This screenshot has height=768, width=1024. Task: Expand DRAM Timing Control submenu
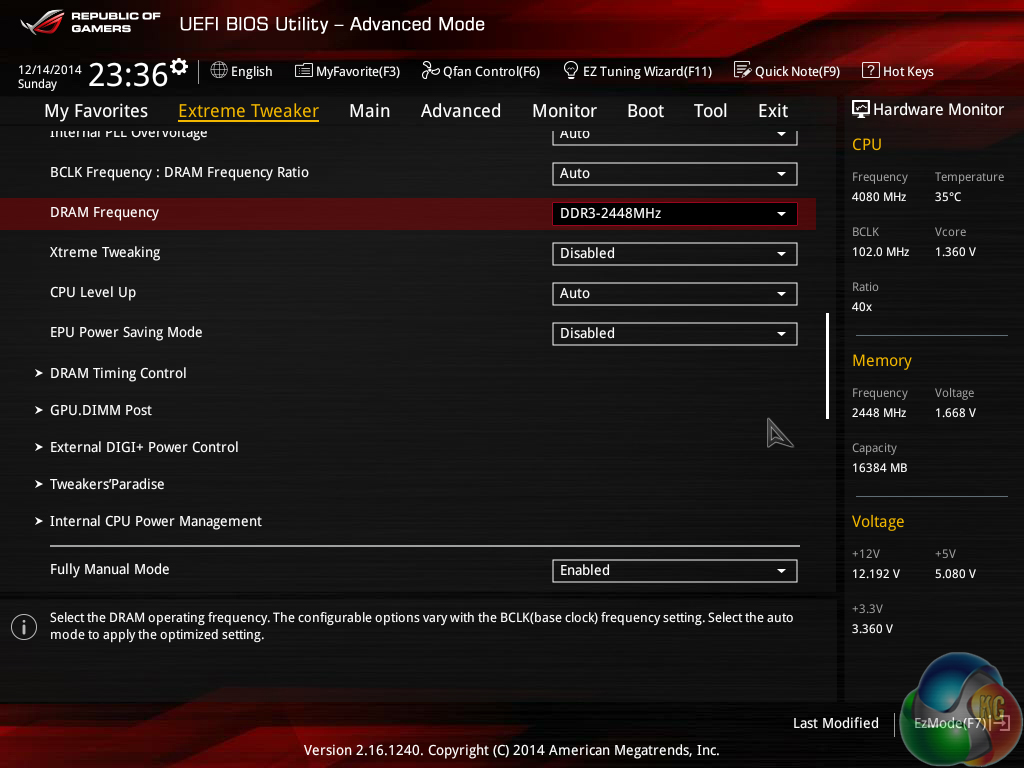pos(118,373)
